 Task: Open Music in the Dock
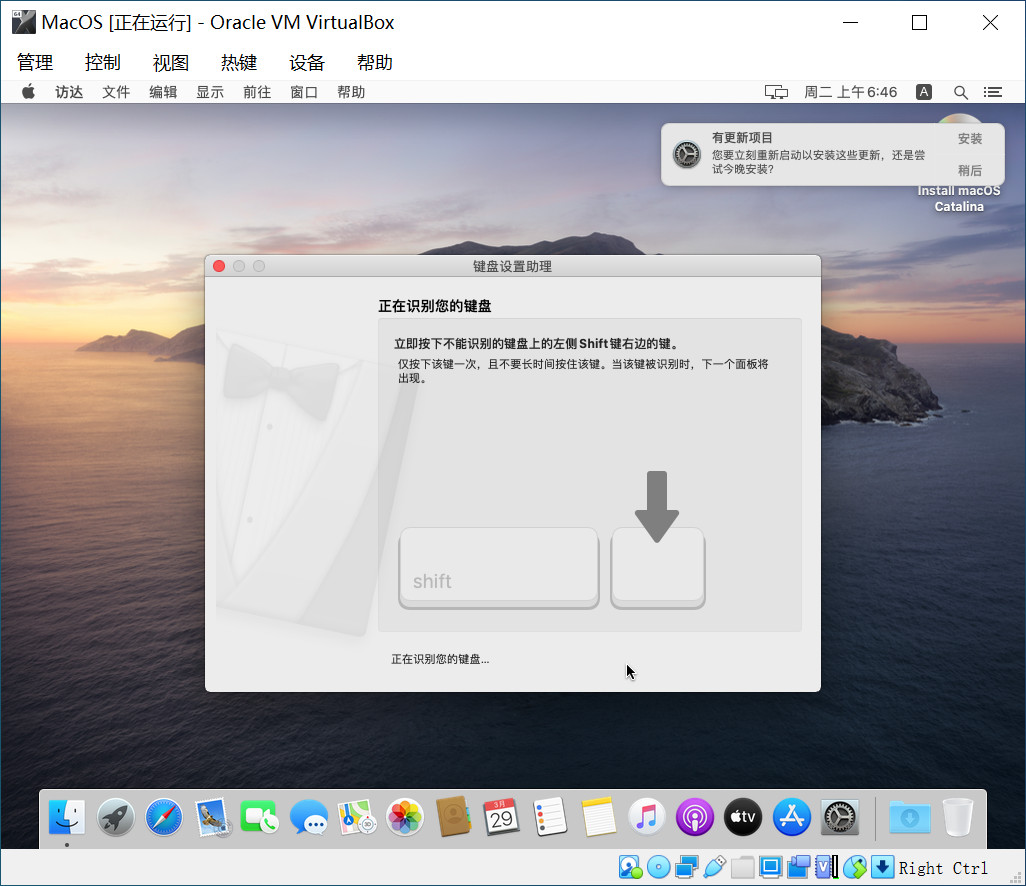646,817
